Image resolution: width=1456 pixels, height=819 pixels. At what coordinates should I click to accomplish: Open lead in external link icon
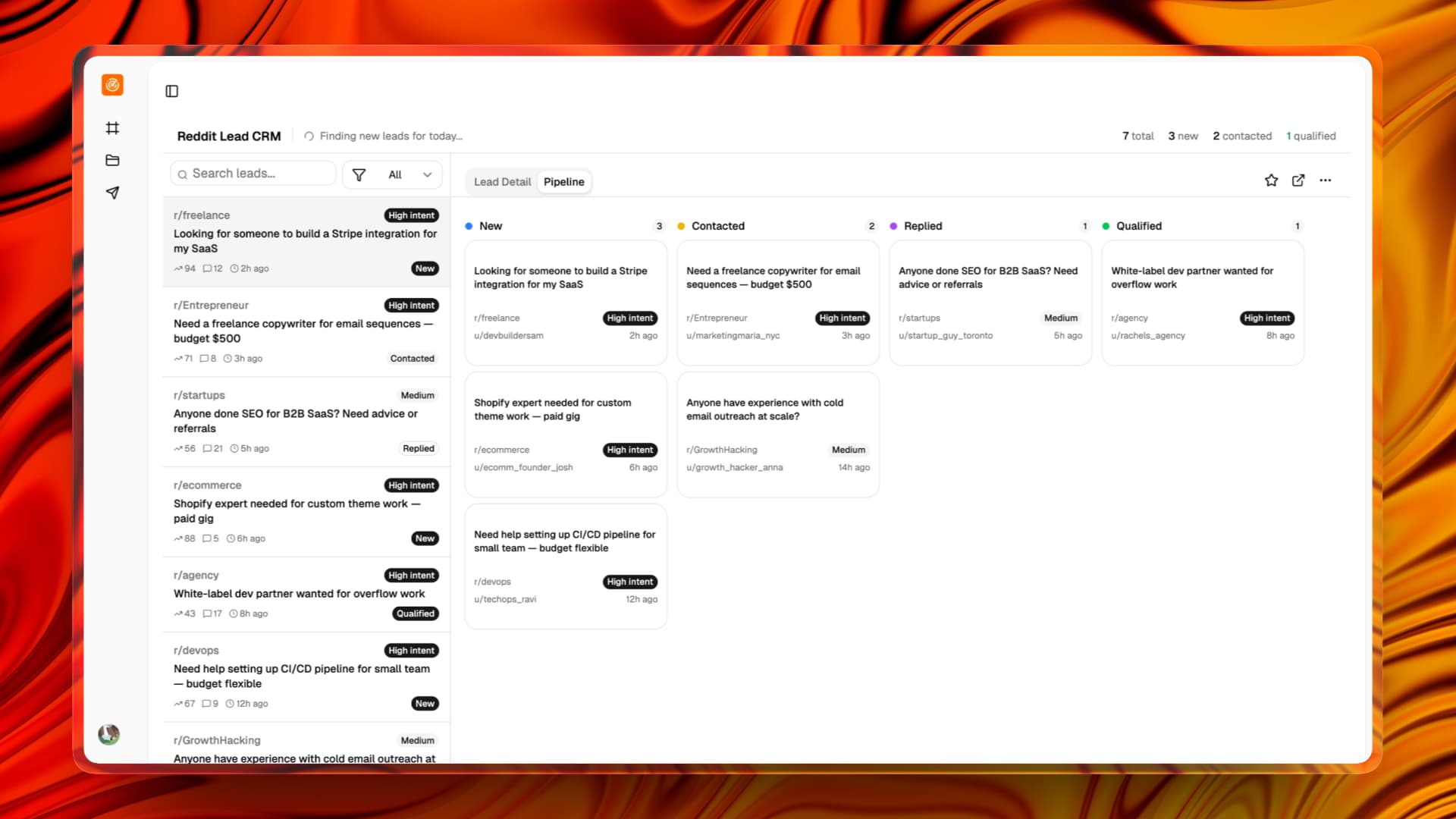pos(1298,180)
